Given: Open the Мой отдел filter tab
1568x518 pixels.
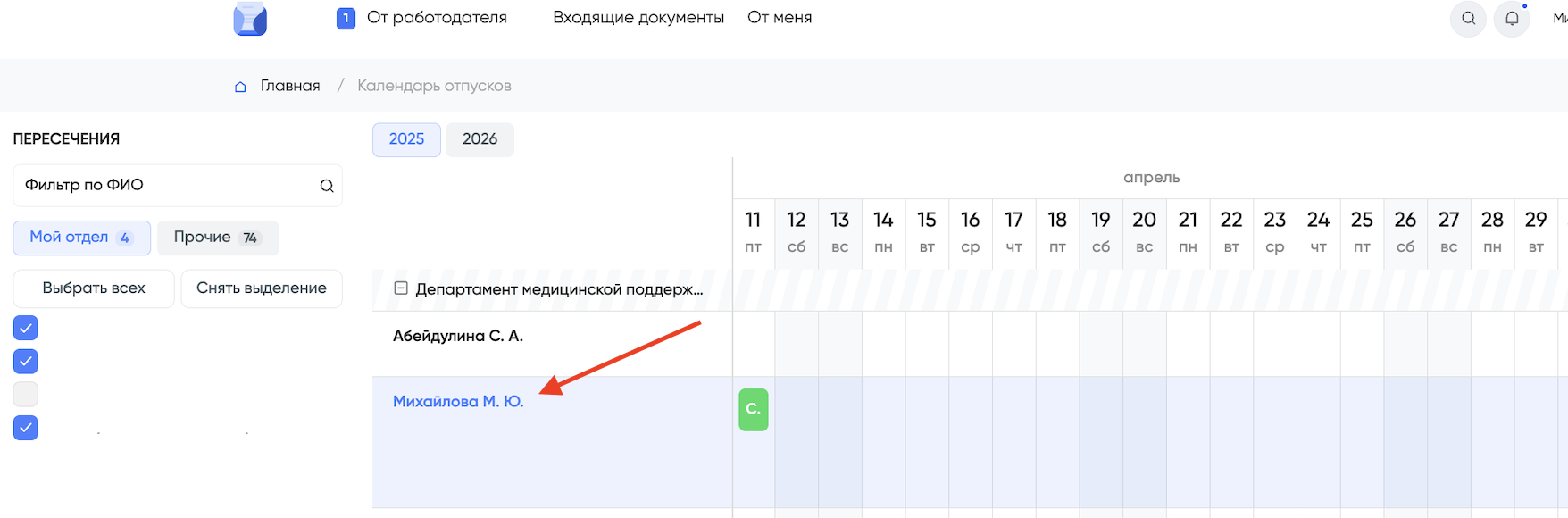Looking at the screenshot, I should point(81,238).
